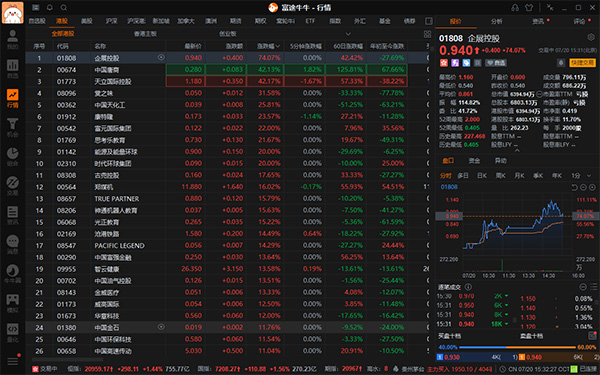Sort by the 涨跌幅 column header
The width and height of the screenshot is (600, 375).
point(268,46)
